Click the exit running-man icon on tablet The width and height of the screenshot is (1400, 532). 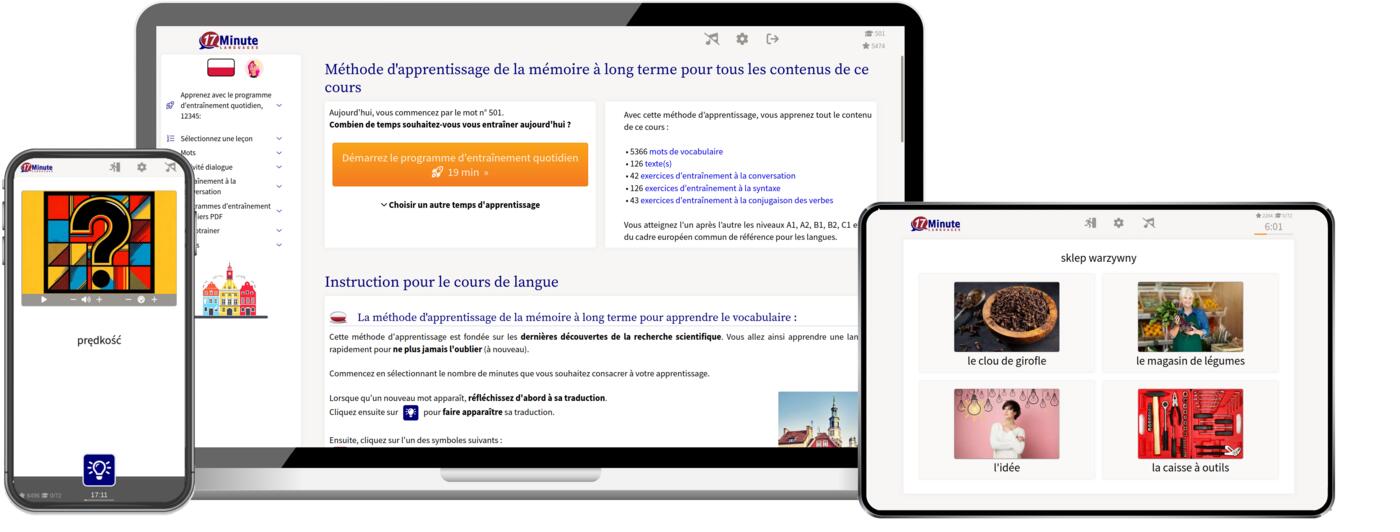tap(1090, 223)
